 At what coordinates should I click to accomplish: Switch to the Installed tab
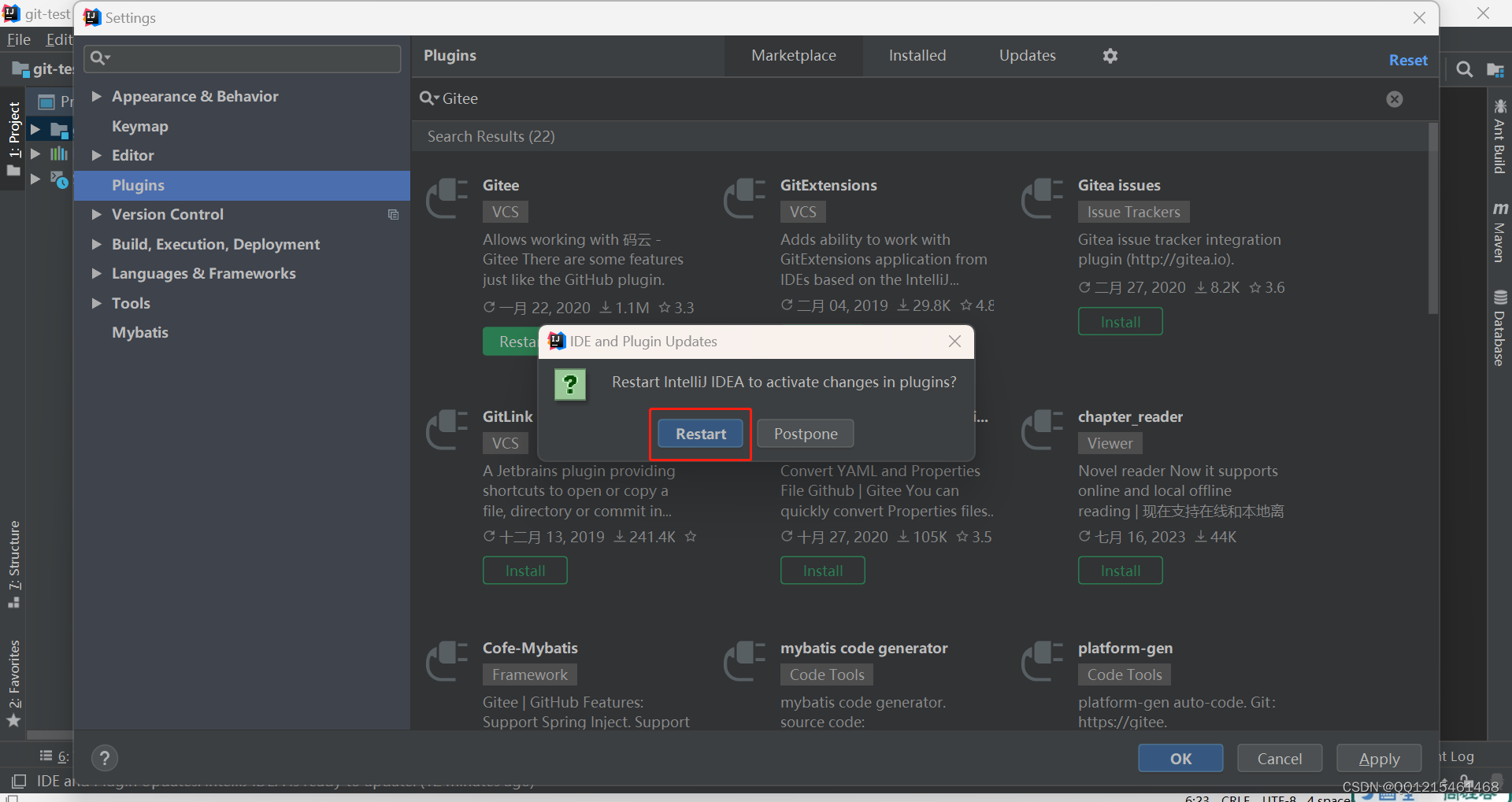pyautogui.click(x=917, y=55)
